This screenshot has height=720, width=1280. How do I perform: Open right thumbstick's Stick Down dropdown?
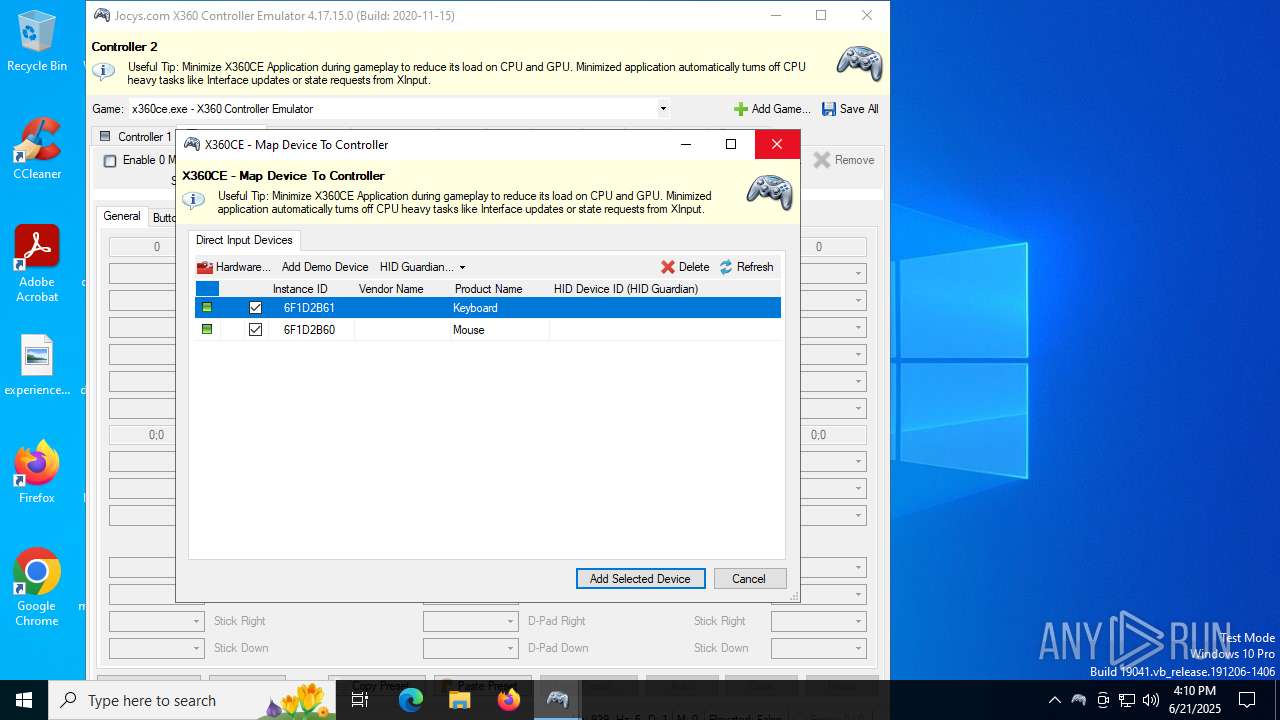(818, 648)
